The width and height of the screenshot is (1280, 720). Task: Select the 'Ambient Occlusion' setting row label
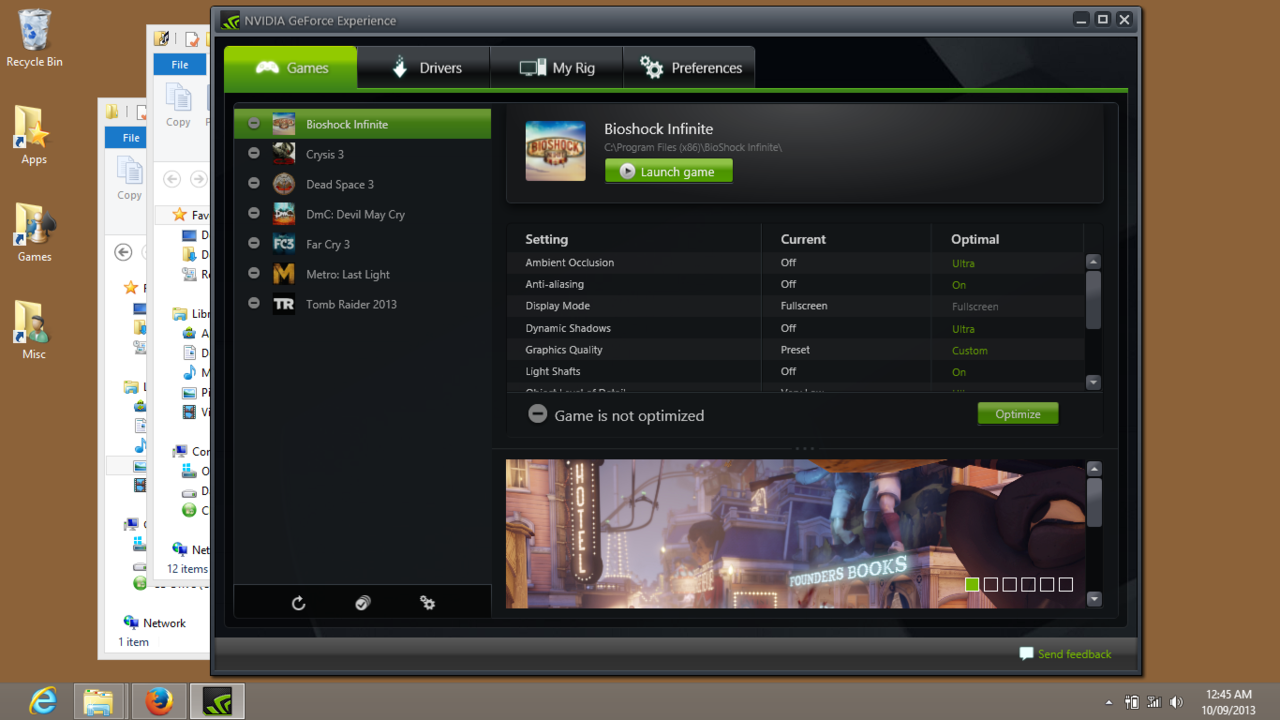point(570,262)
